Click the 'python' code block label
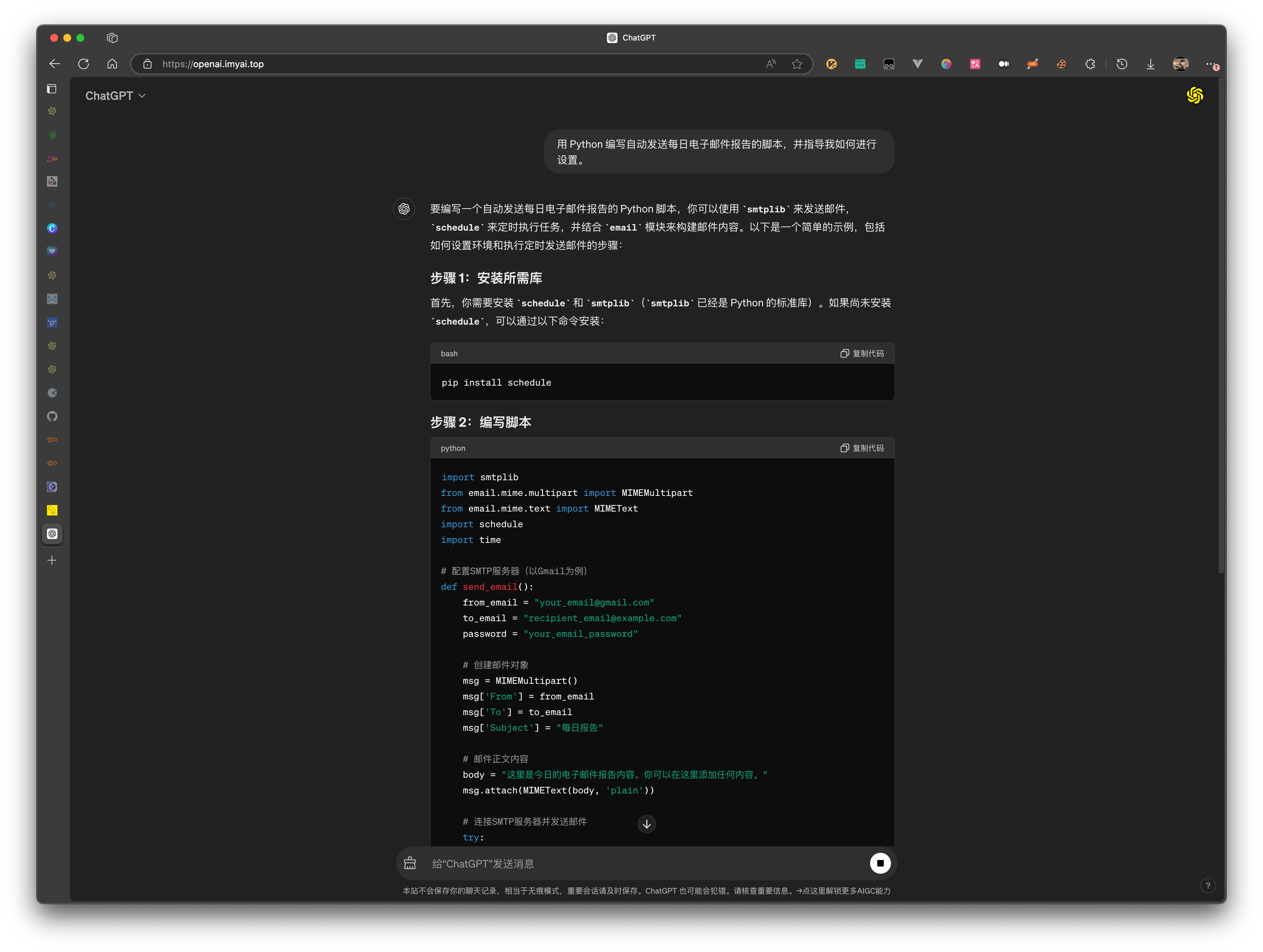Image resolution: width=1263 pixels, height=952 pixels. click(x=453, y=448)
